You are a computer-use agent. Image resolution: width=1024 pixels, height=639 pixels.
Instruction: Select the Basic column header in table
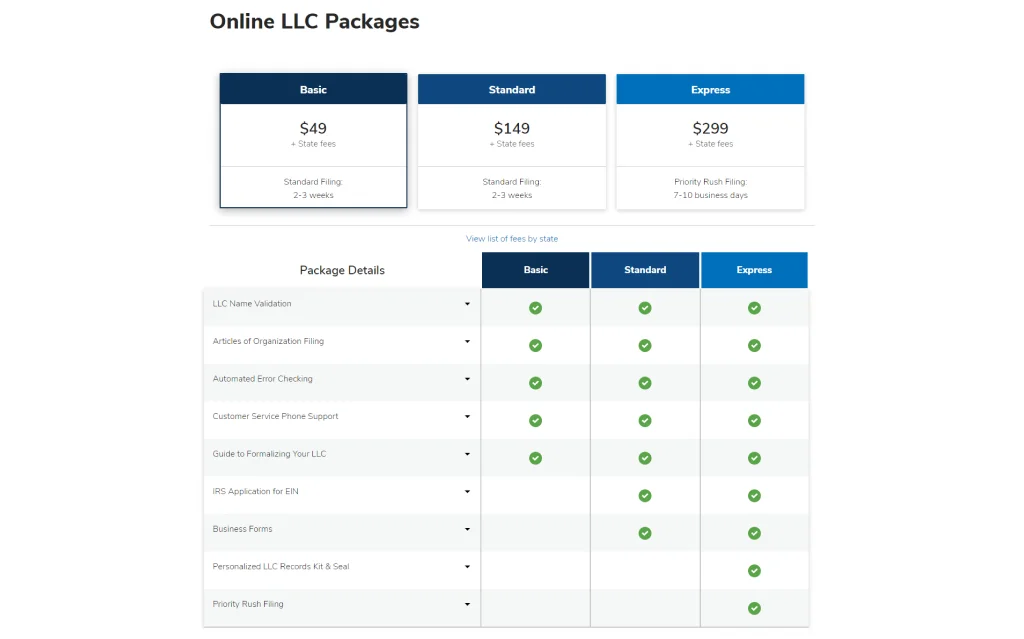click(x=535, y=270)
